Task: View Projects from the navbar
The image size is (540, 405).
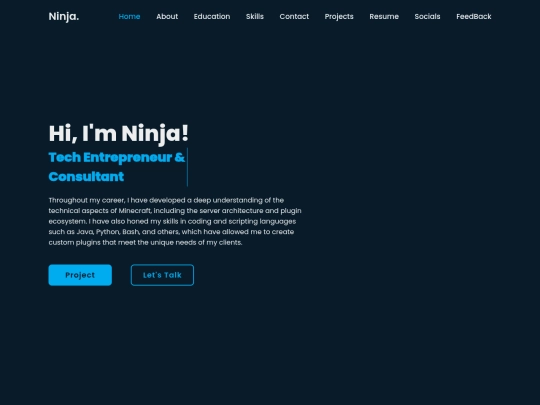Action: 339,17
